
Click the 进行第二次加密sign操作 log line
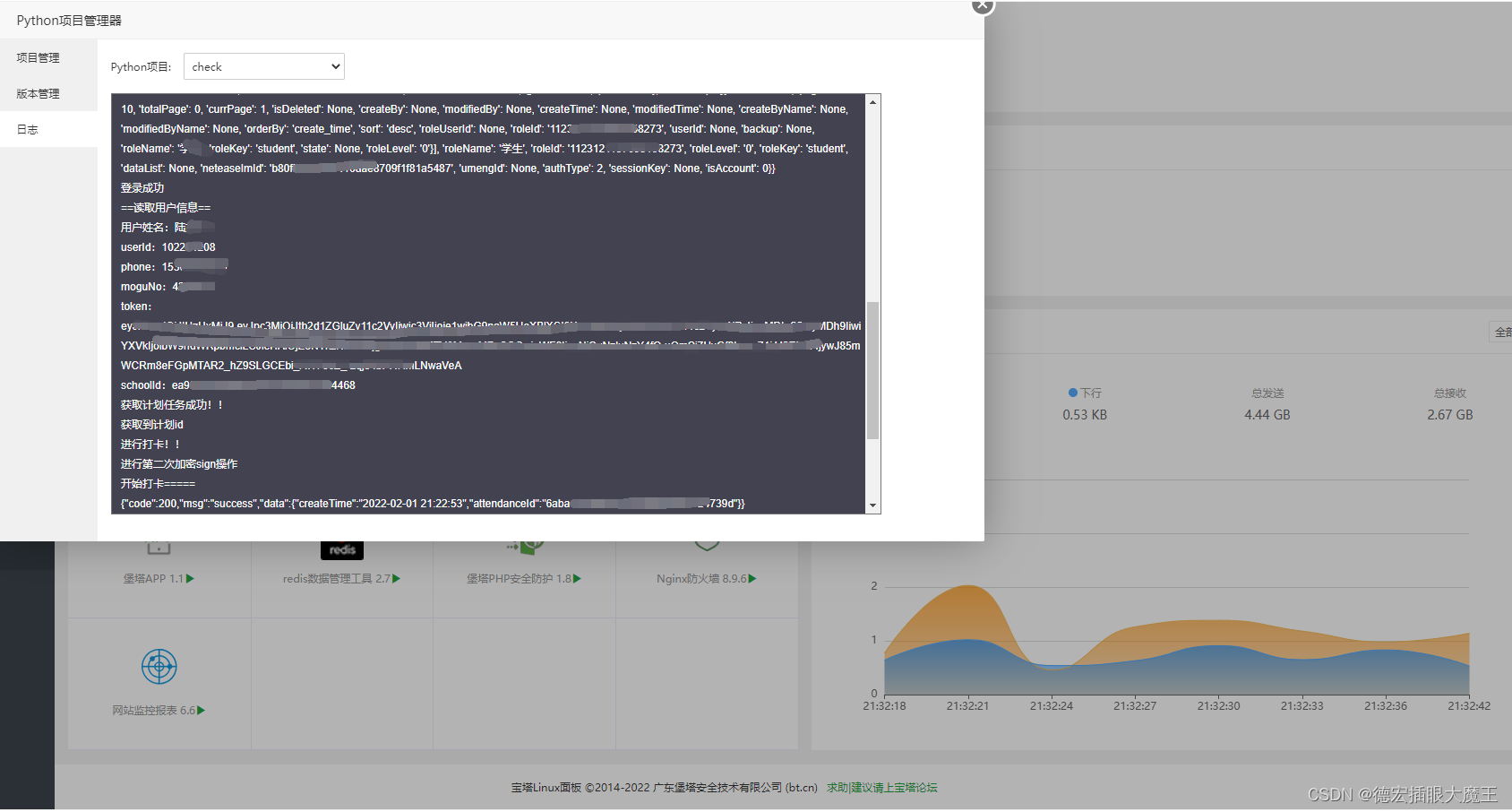pyautogui.click(x=179, y=463)
